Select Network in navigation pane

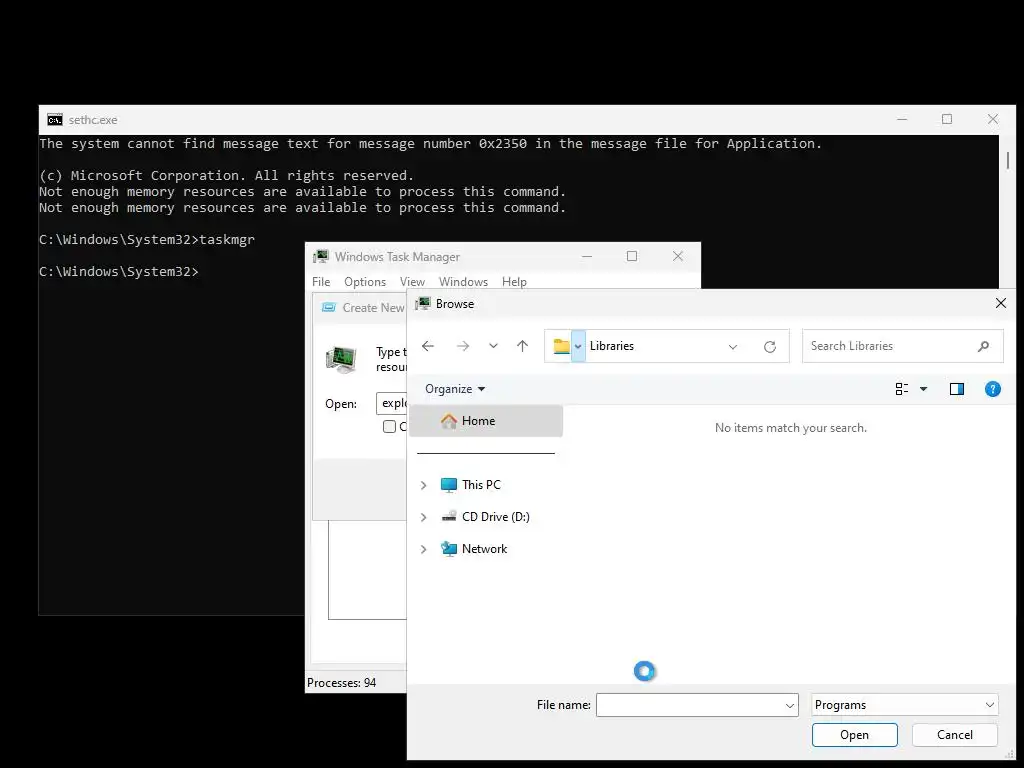point(485,549)
